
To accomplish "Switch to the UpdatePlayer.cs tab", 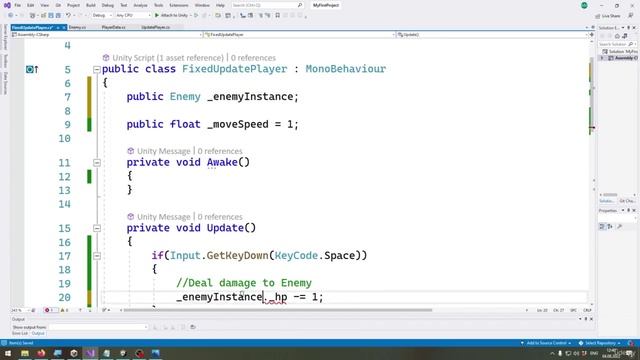I will pyautogui.click(x=156, y=27).
